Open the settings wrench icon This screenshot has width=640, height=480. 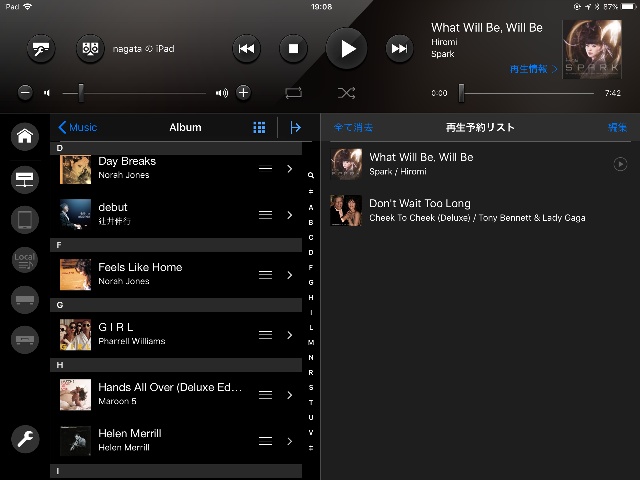(25, 438)
